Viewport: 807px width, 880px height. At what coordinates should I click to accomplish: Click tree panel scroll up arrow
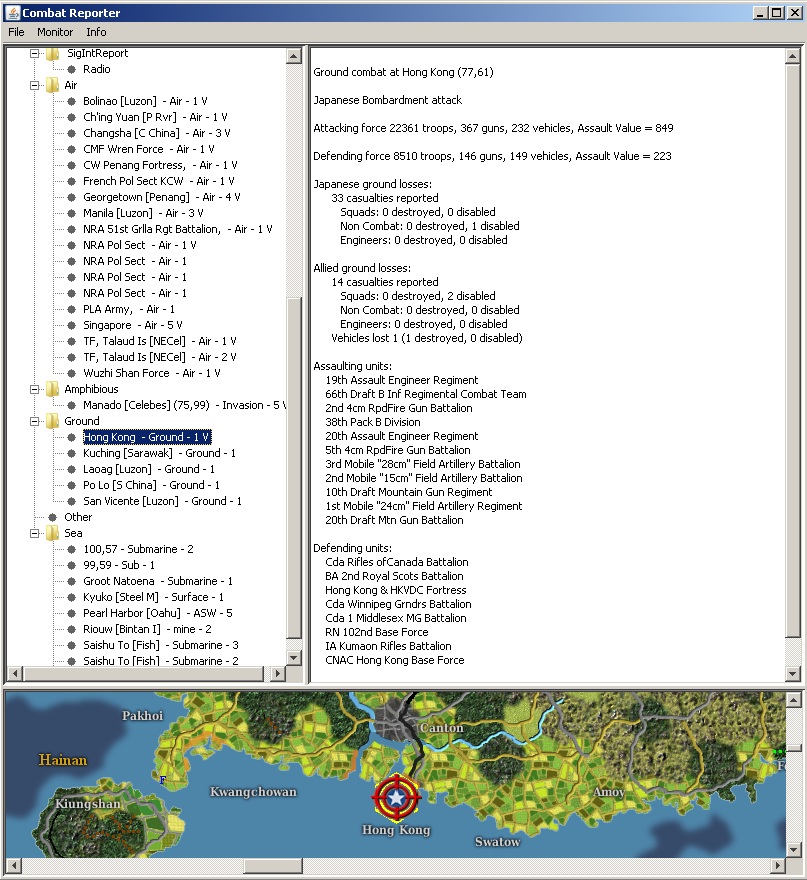point(294,56)
